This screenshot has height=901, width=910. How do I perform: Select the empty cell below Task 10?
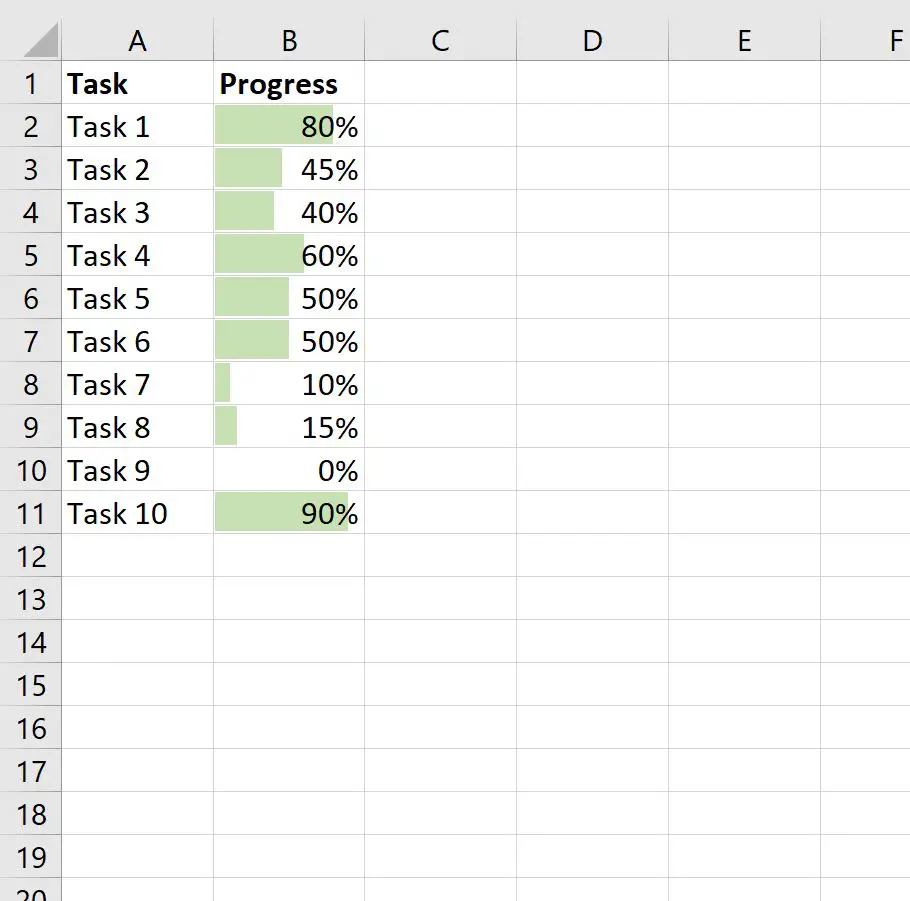tap(137, 556)
